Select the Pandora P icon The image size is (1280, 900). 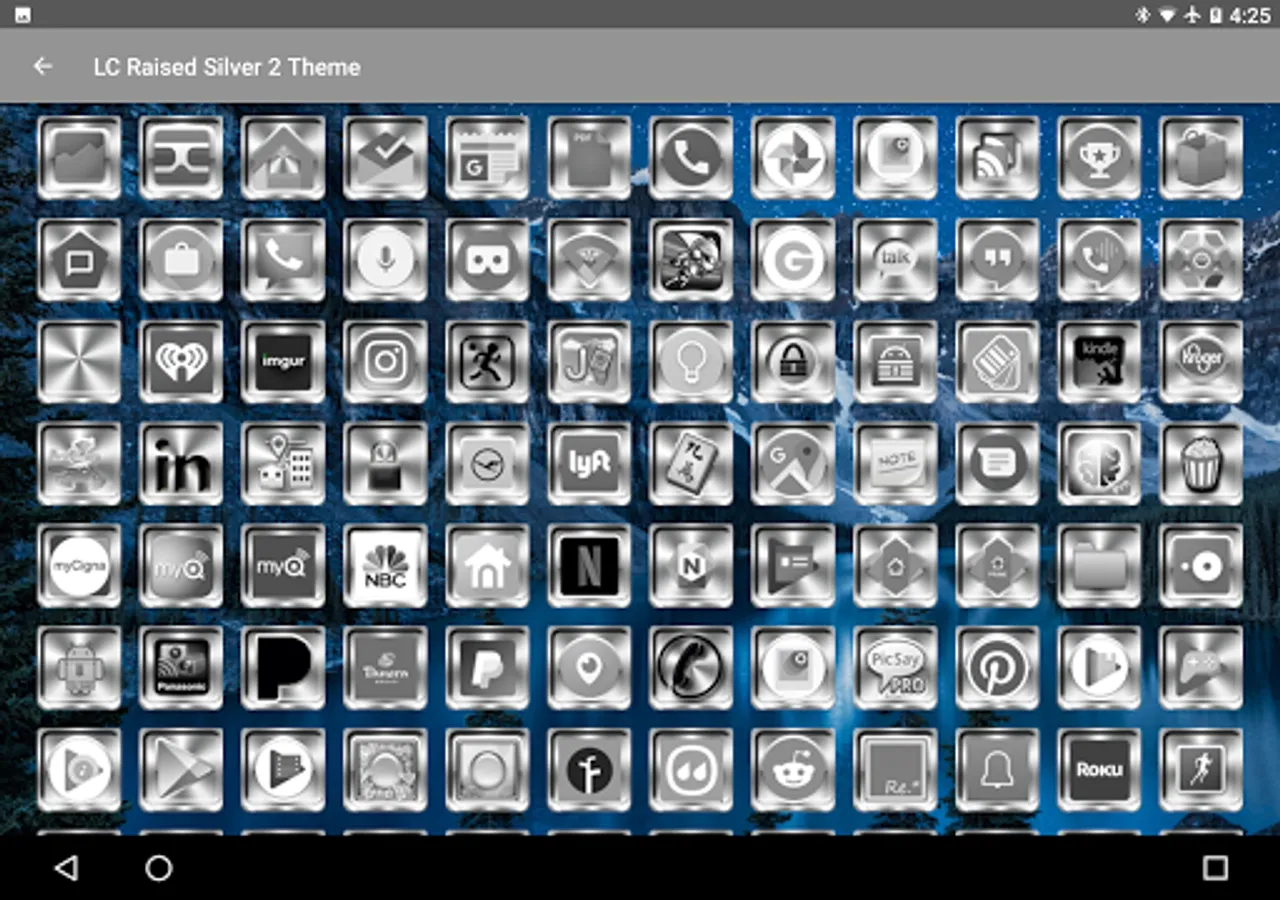283,667
